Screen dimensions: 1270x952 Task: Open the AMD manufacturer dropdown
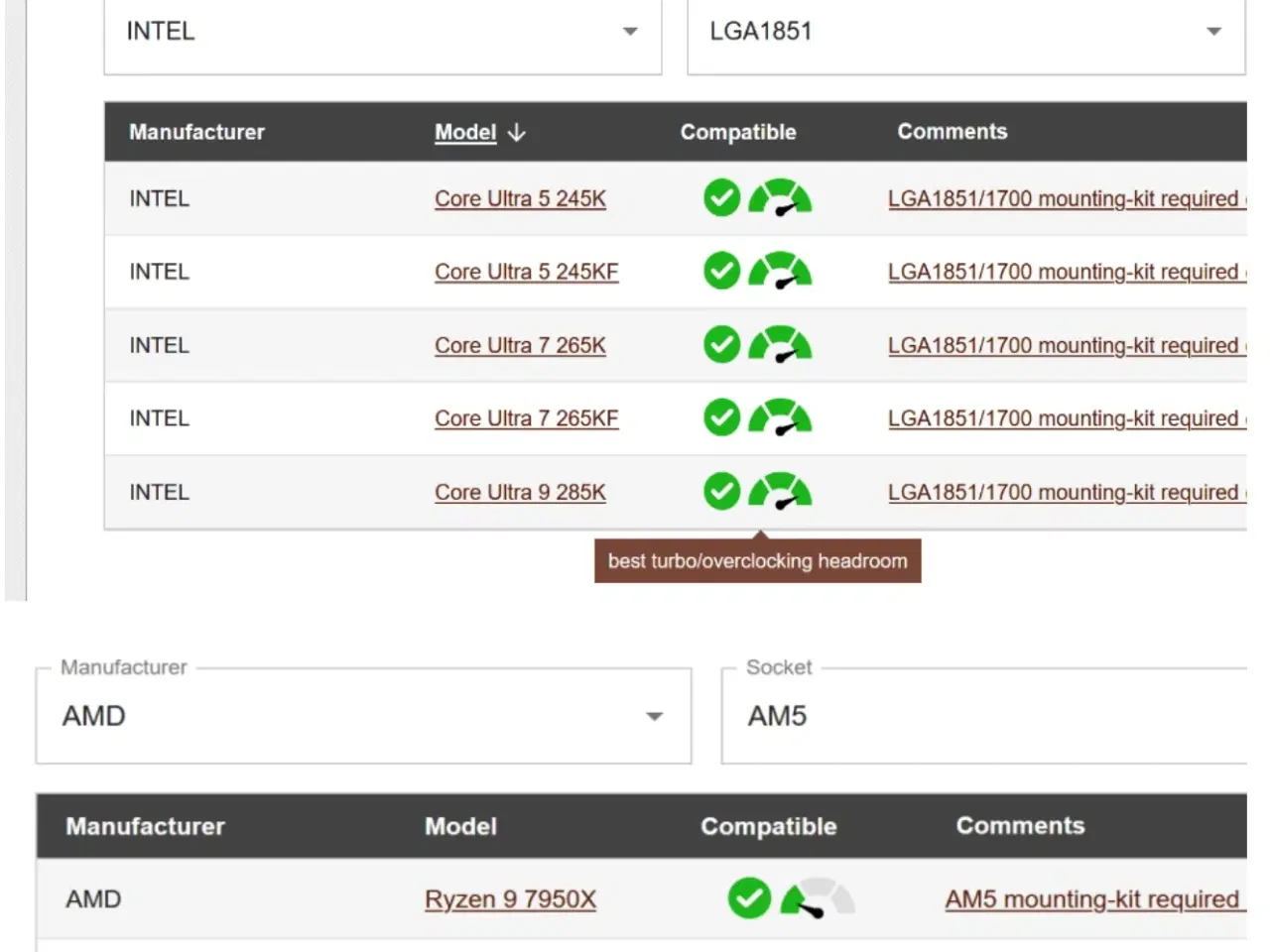[363, 716]
